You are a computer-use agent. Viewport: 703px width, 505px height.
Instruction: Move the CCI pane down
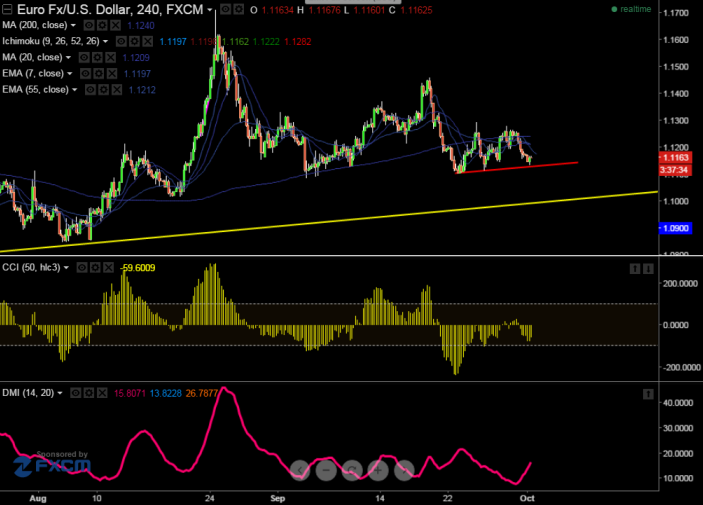pos(648,269)
